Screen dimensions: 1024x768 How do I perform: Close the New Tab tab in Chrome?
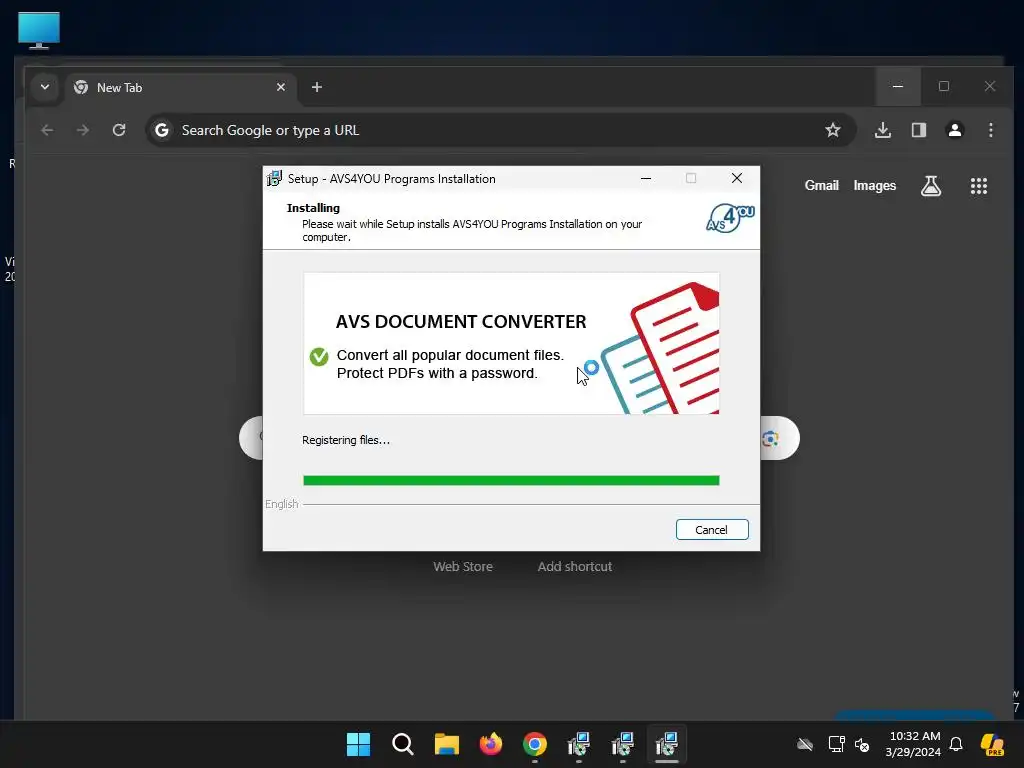[x=281, y=87]
